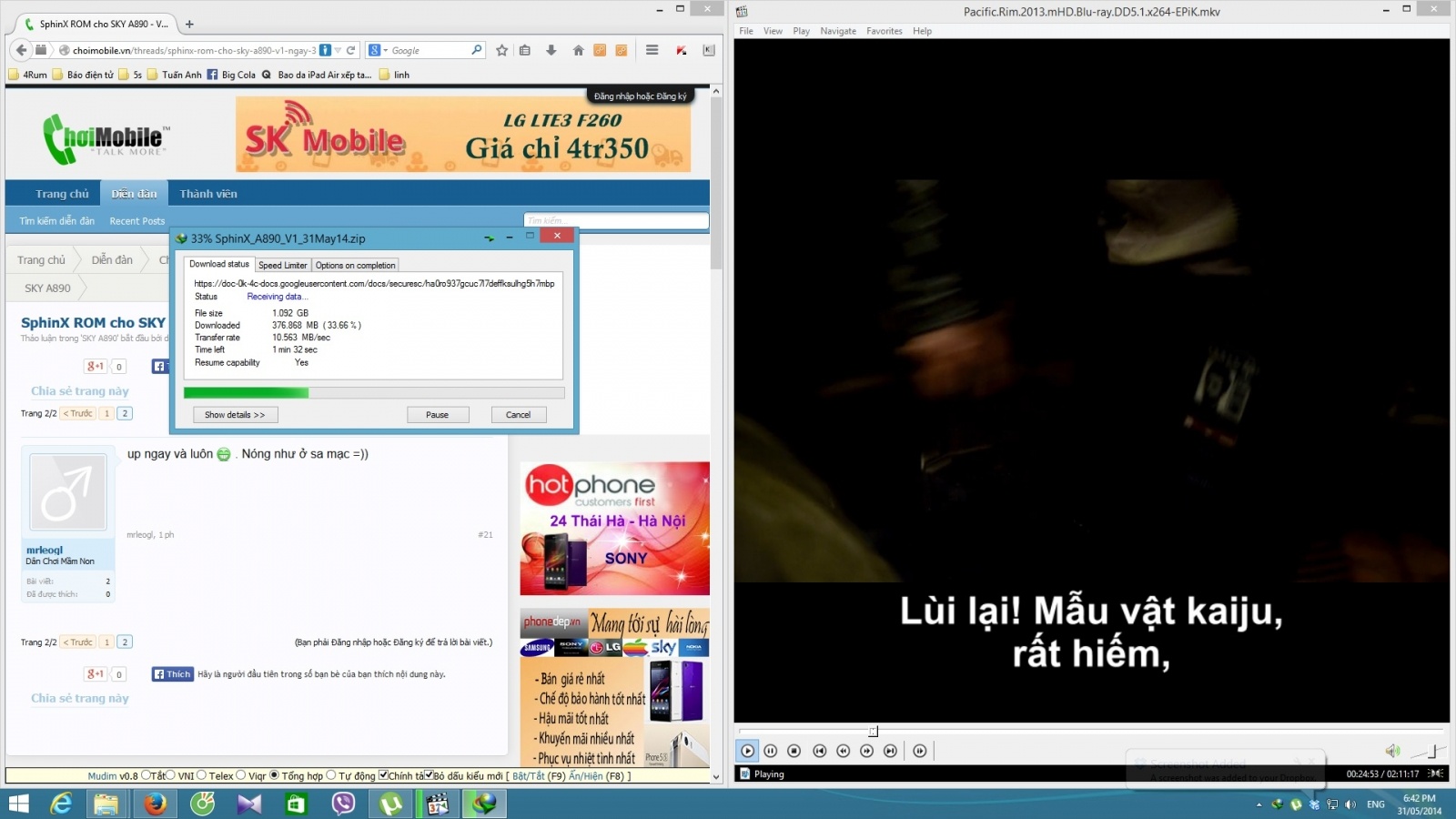
Task: Click the Facebook Thích button below the post
Action: point(173,674)
